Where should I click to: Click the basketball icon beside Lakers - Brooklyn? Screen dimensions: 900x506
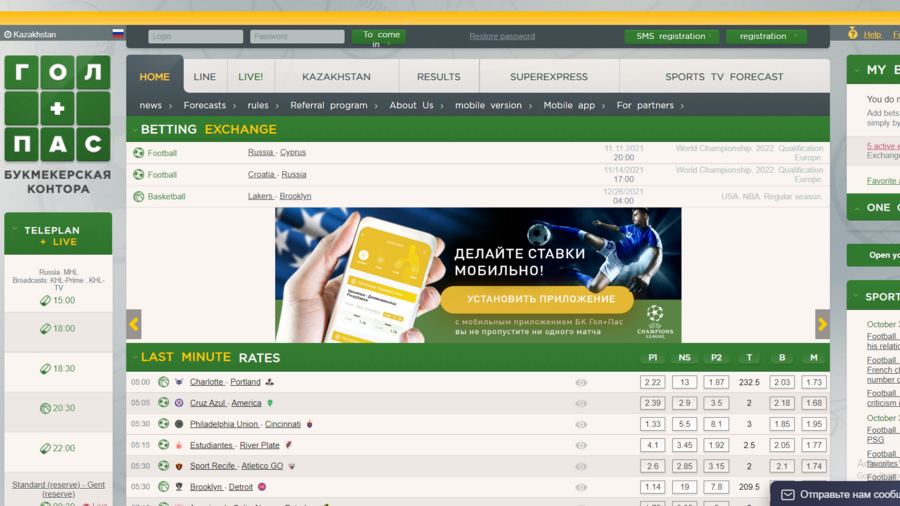point(138,196)
